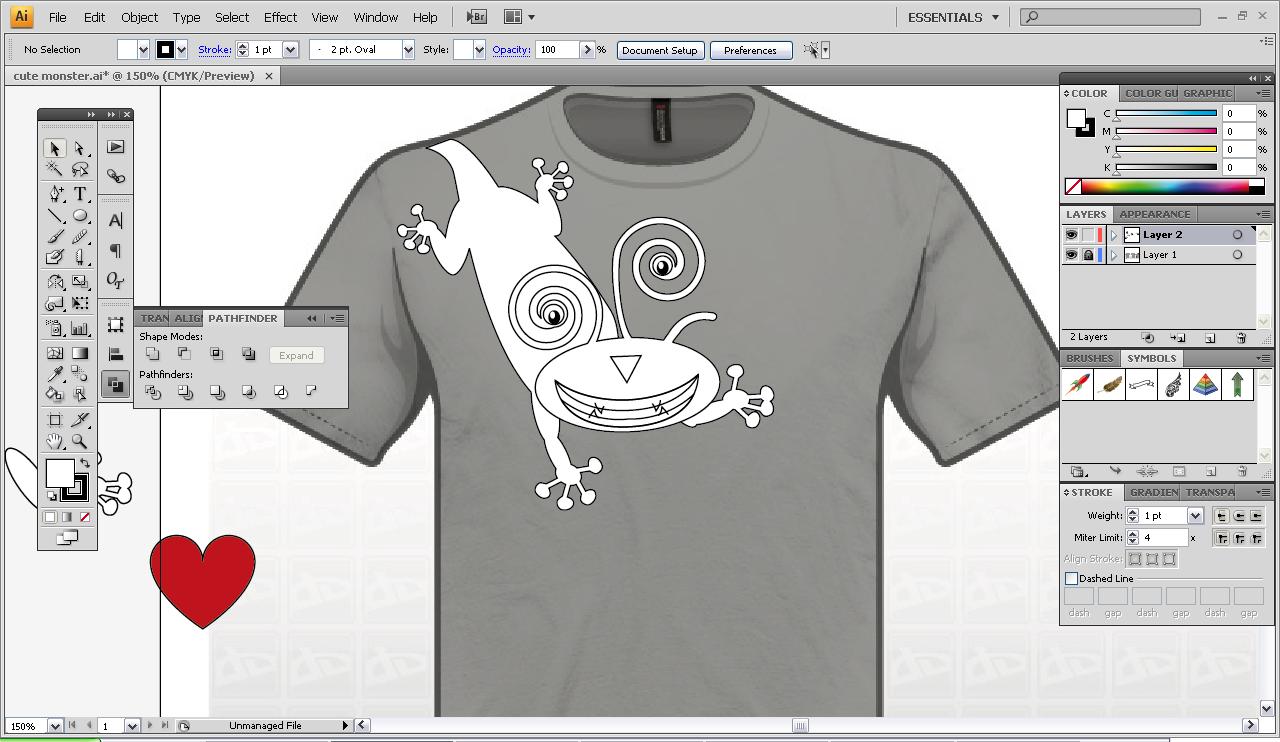This screenshot has height=742, width=1280.
Task: Hide Layer 2 with its eye icon
Action: click(1071, 235)
